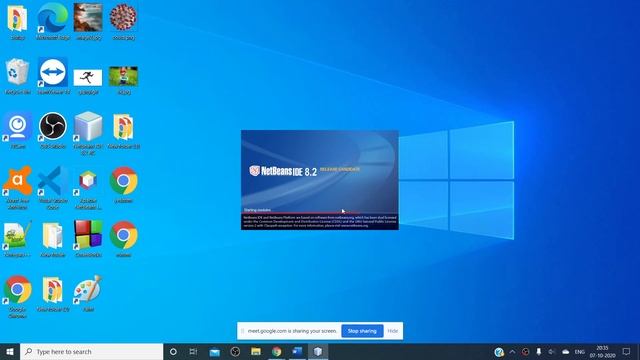Click the 'Type here to search' box
This screenshot has width=640, height=360.
point(91,352)
